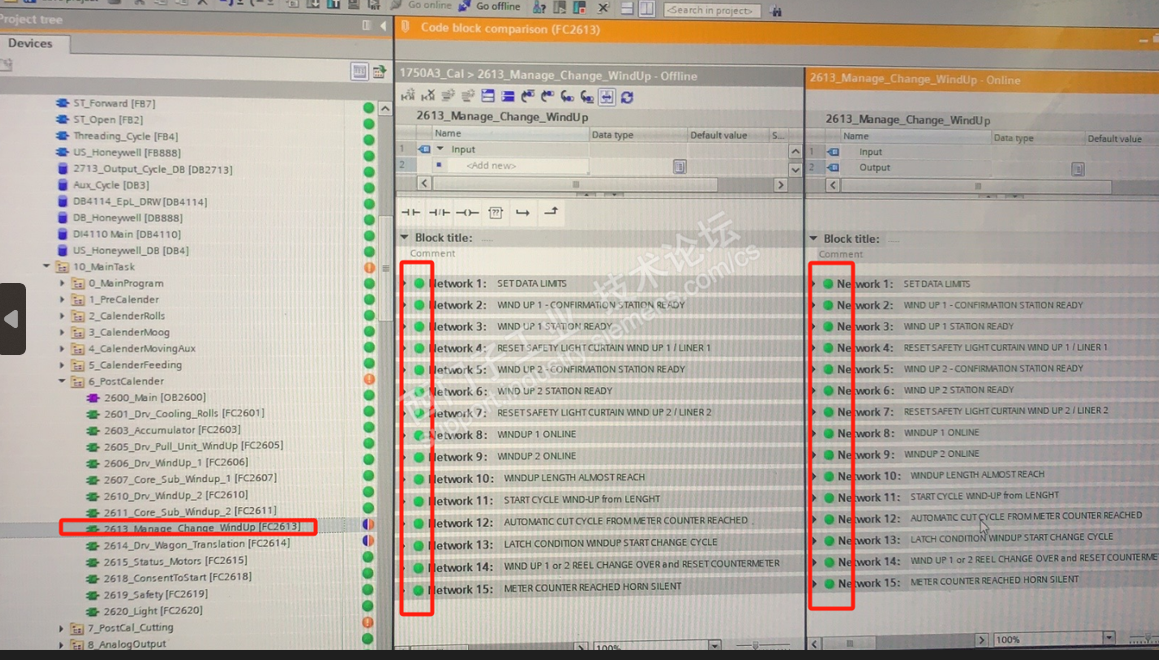Screen dimensions: 1159x660
Task: Open offline Network 12 automatic cut cycle
Action: point(599,522)
